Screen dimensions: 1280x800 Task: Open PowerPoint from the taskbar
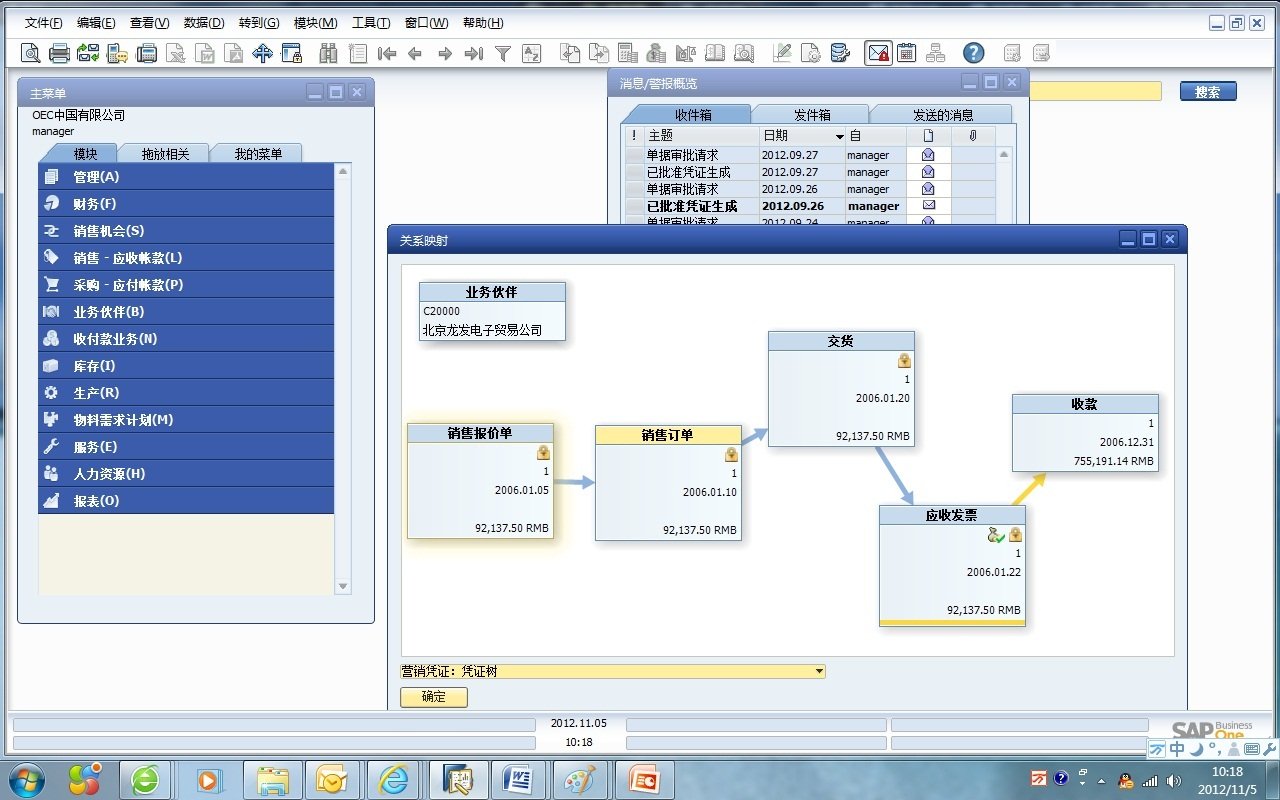tap(645, 779)
